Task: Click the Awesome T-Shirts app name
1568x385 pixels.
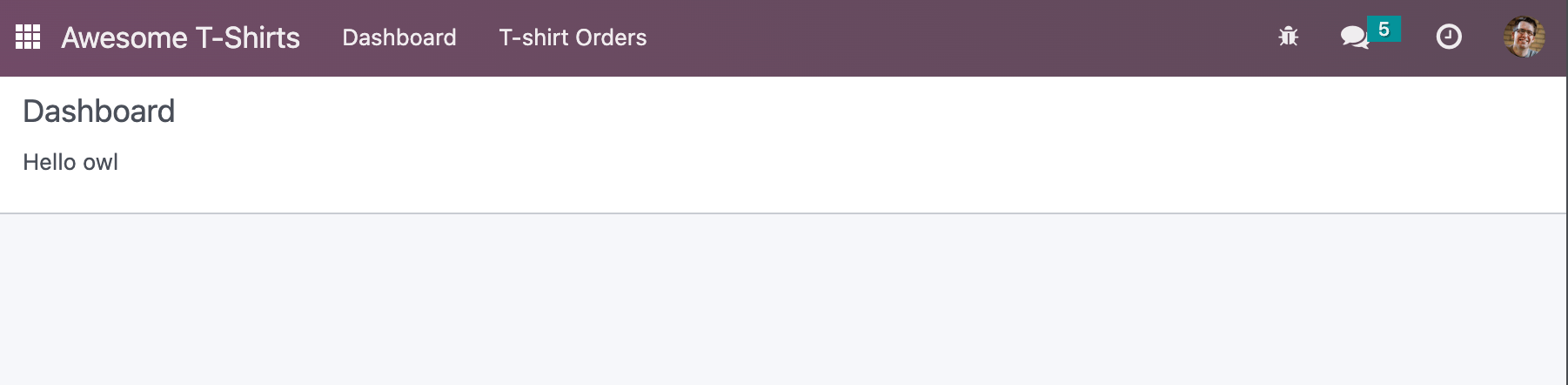Action: tap(180, 37)
